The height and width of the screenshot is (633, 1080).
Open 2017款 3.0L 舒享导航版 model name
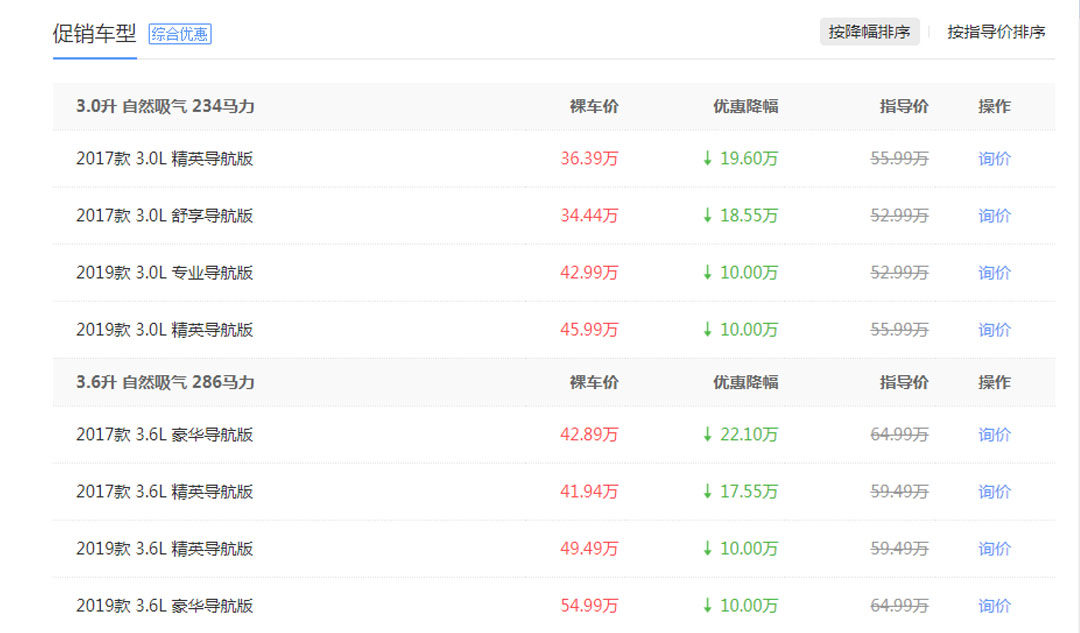[x=164, y=216]
